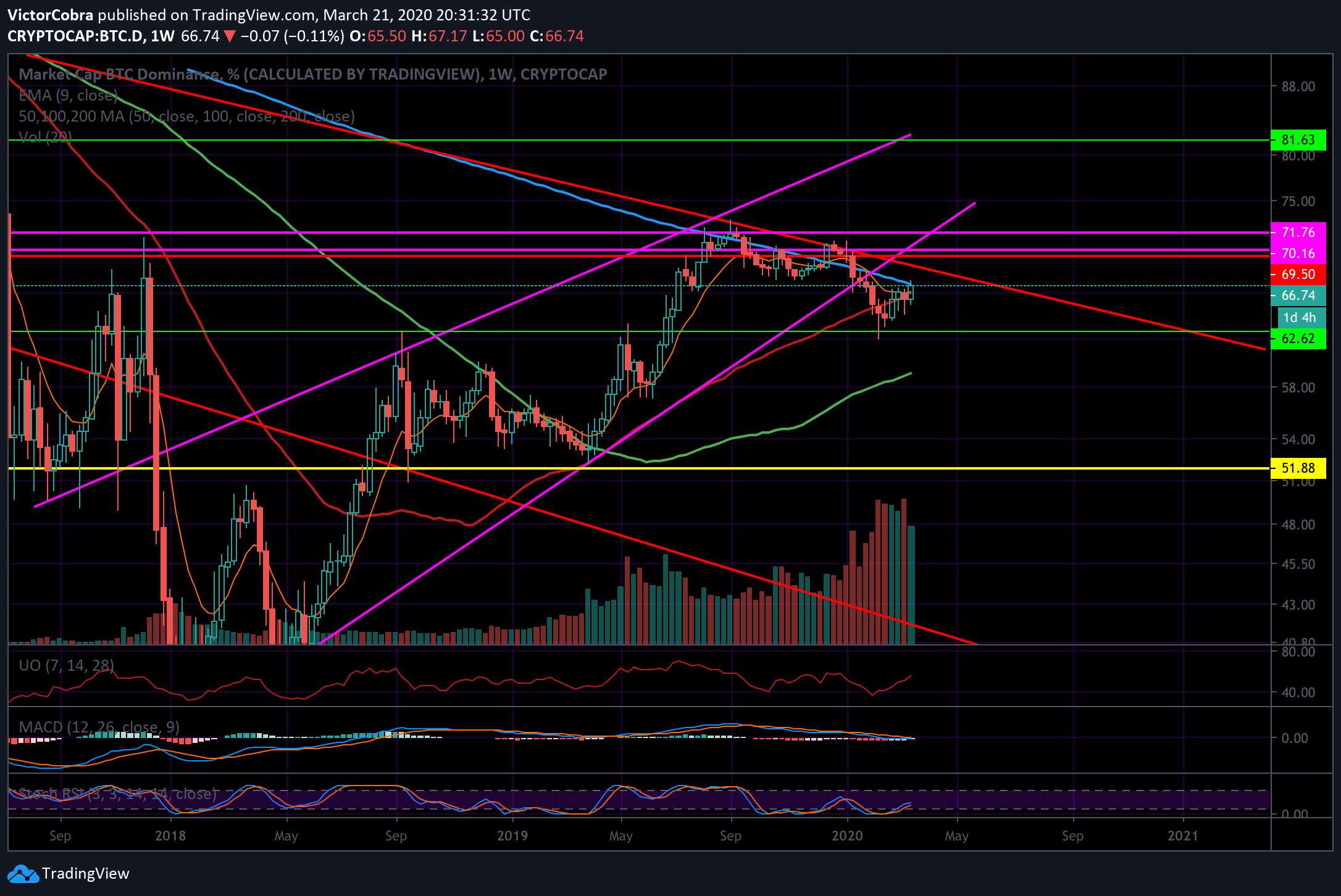Click the 54.00 price axis tick
The image size is (1341, 896).
[1298, 439]
